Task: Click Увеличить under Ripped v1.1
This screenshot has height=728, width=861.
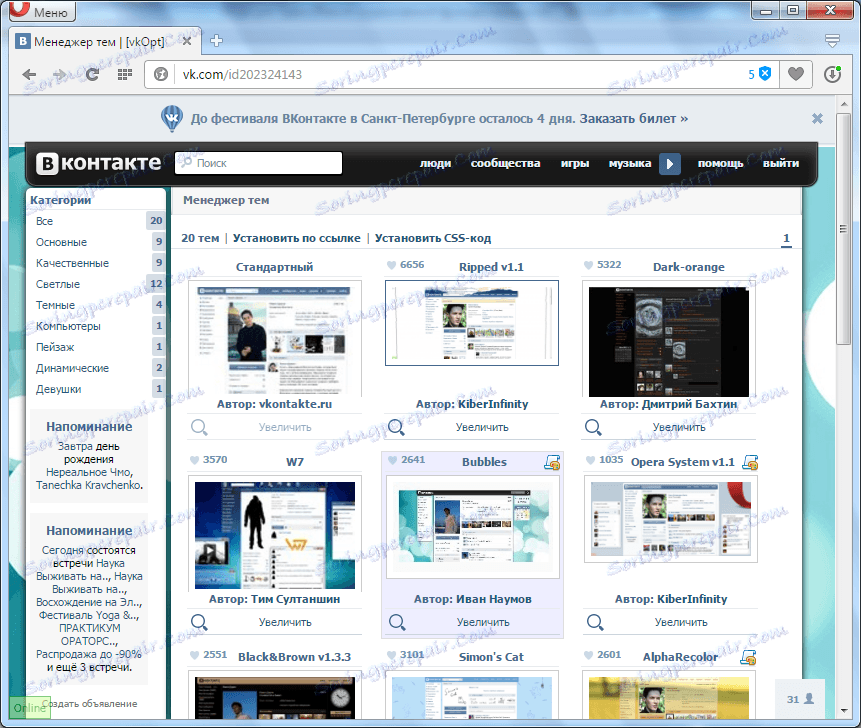Action: [x=482, y=427]
